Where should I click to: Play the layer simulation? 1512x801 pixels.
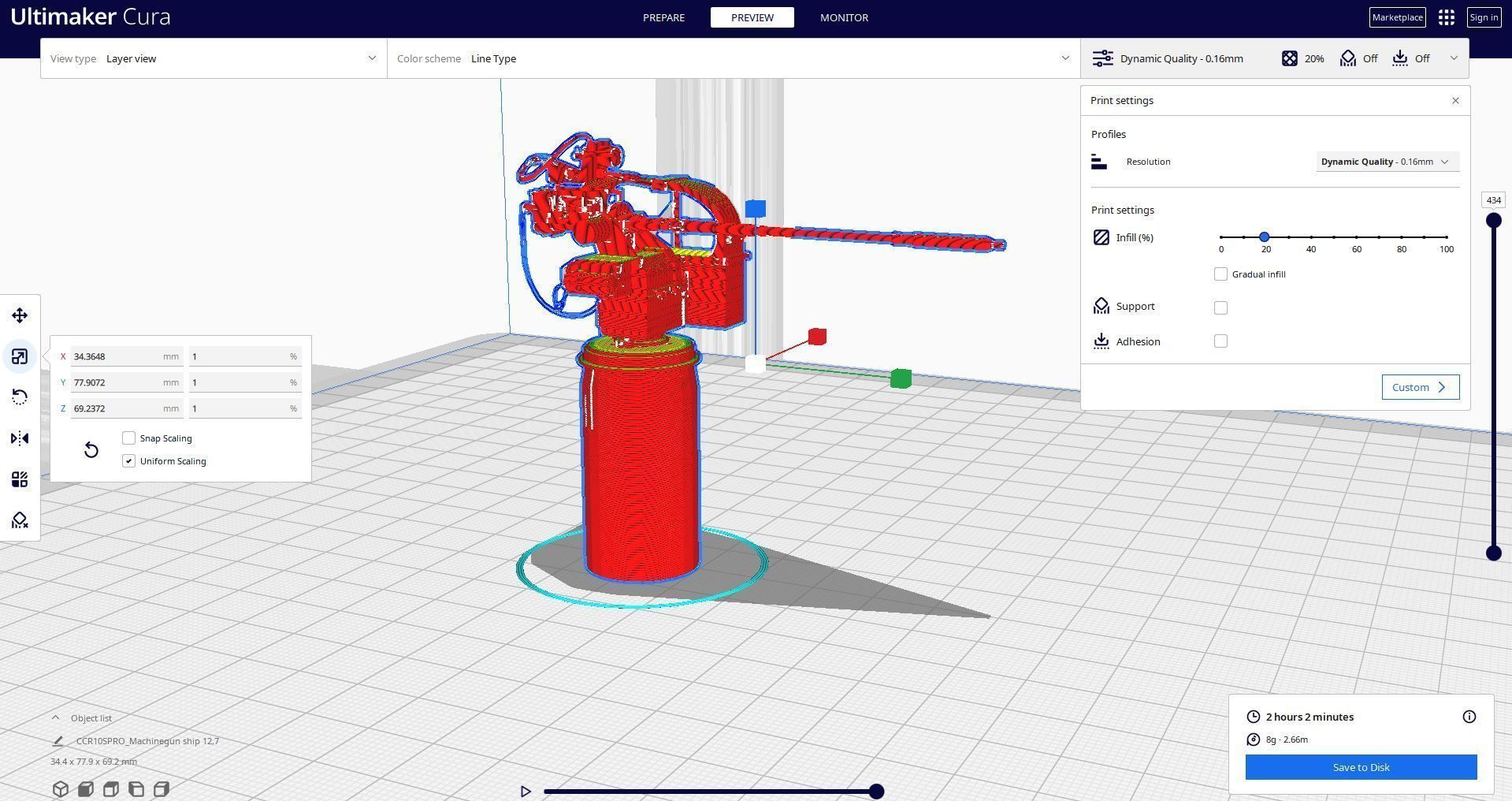(526, 791)
